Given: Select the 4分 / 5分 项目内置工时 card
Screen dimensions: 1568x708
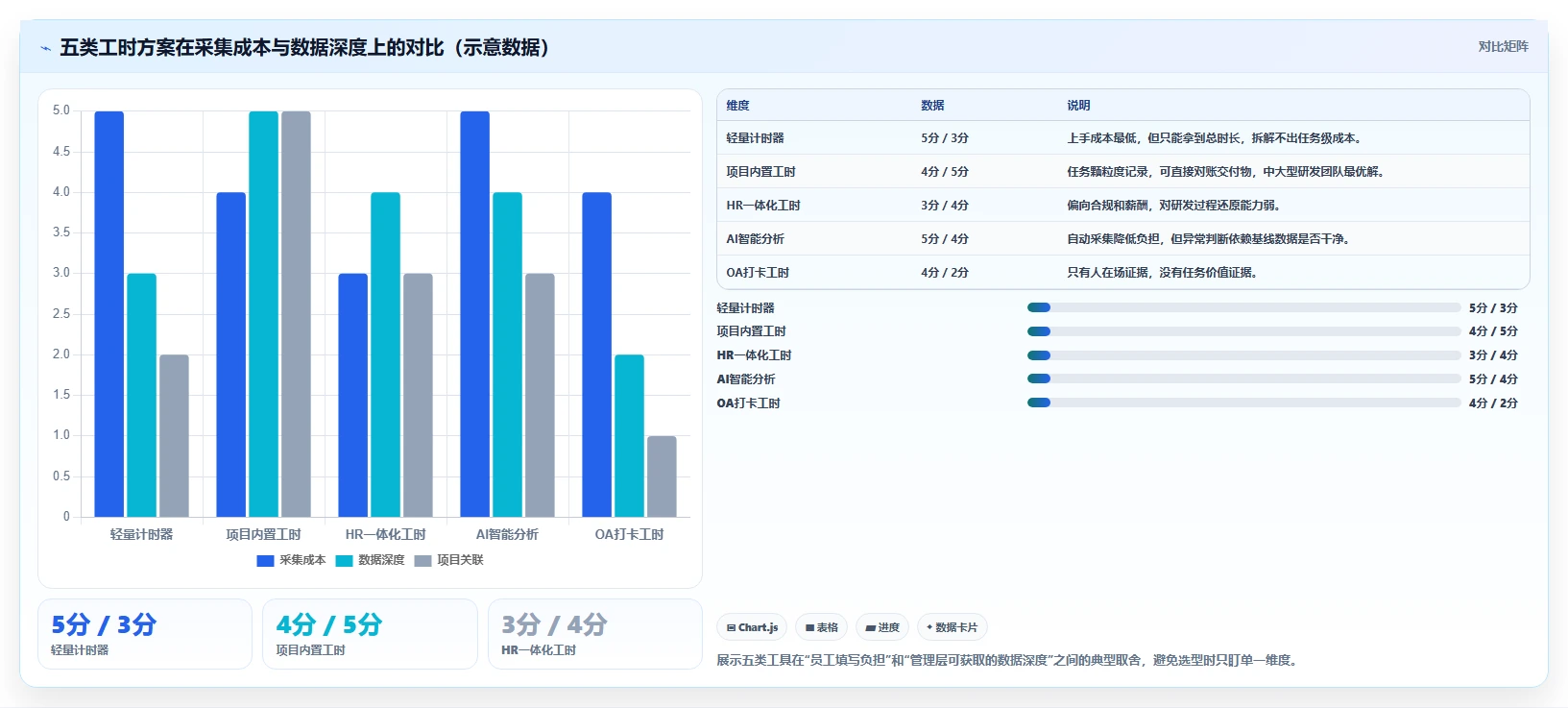Looking at the screenshot, I should pyautogui.click(x=370, y=634).
